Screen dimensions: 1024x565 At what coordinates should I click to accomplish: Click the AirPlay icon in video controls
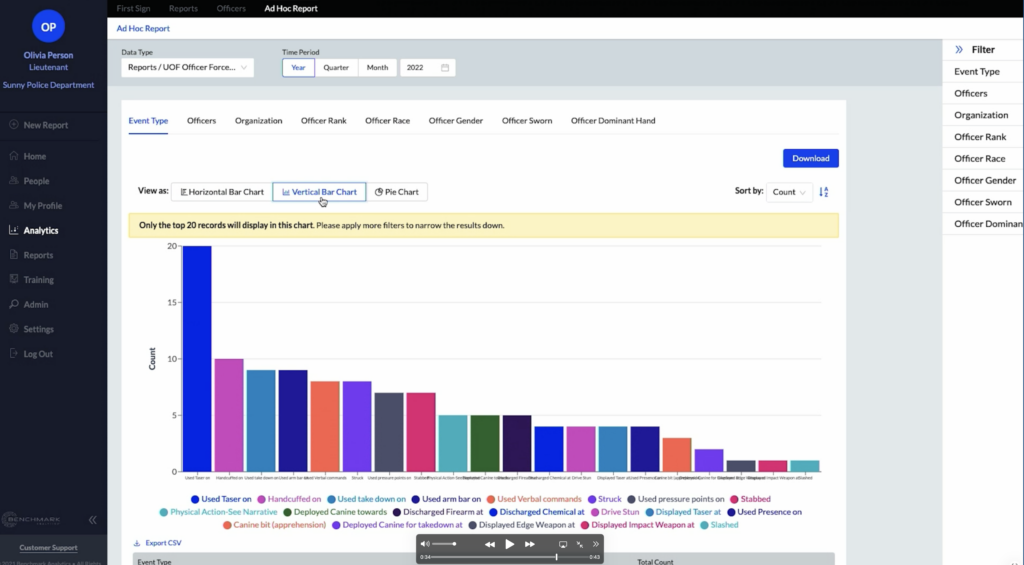[562, 544]
